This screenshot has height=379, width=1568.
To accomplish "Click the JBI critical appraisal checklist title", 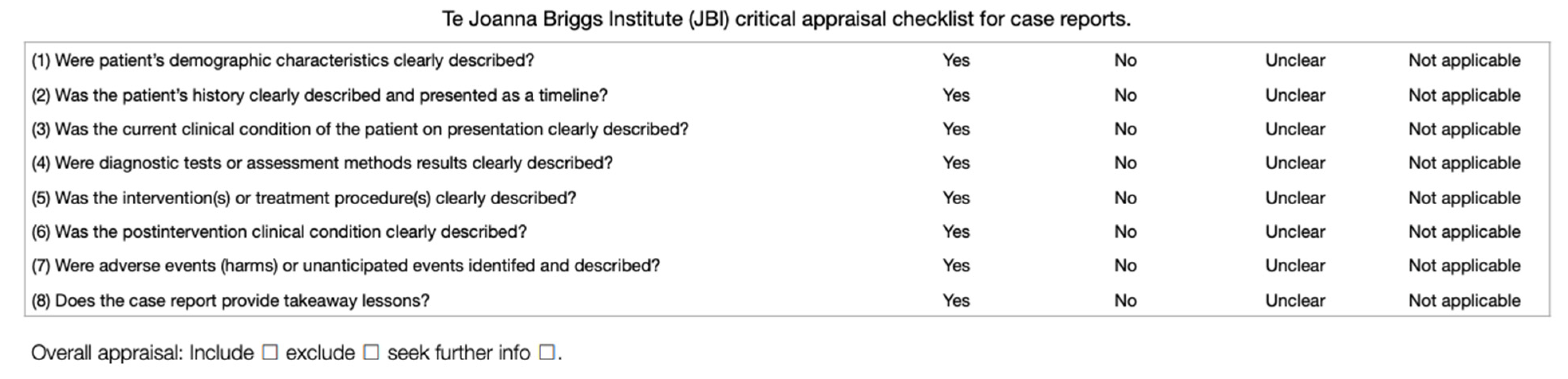I will tap(786, 20).
